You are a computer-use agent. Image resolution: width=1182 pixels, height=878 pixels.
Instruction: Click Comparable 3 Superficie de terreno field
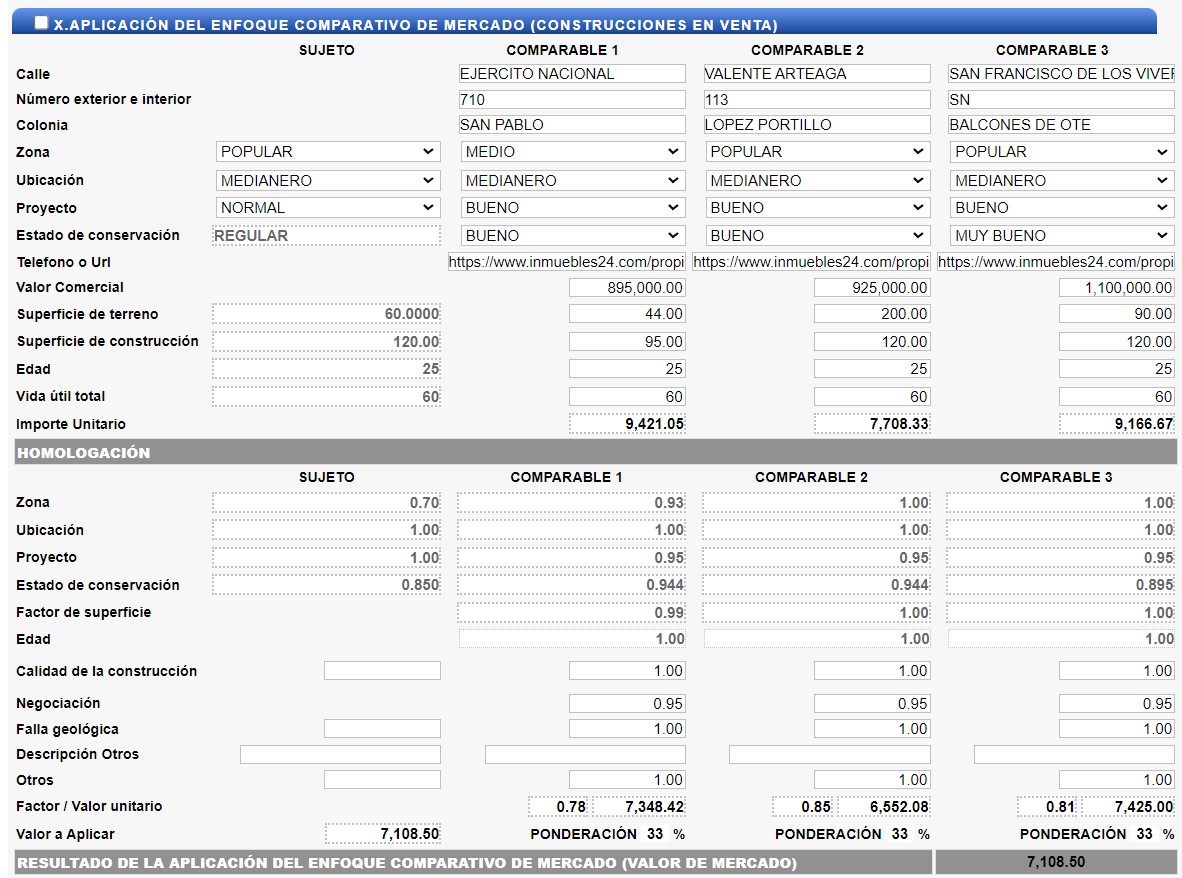click(x=1116, y=314)
